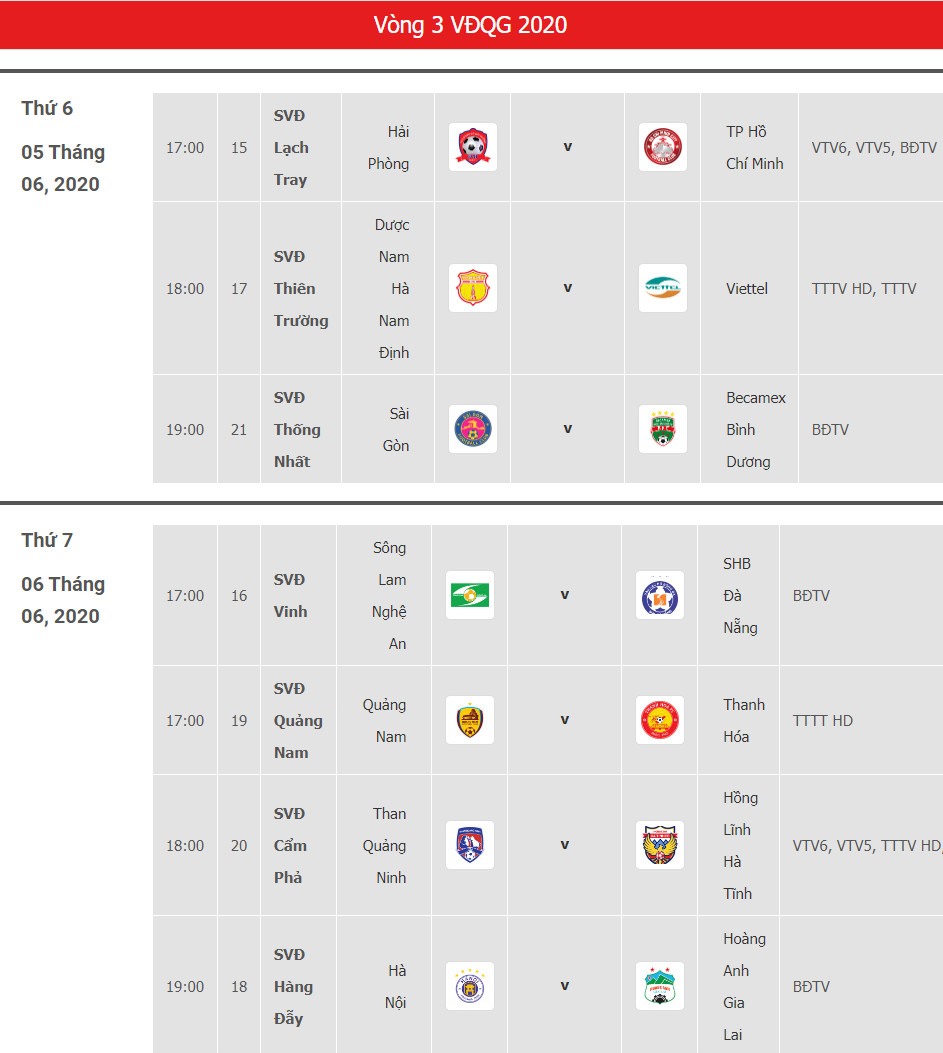The height and width of the screenshot is (1053, 943).
Task: Click the Quảng Nam club crest
Action: pos(470,720)
